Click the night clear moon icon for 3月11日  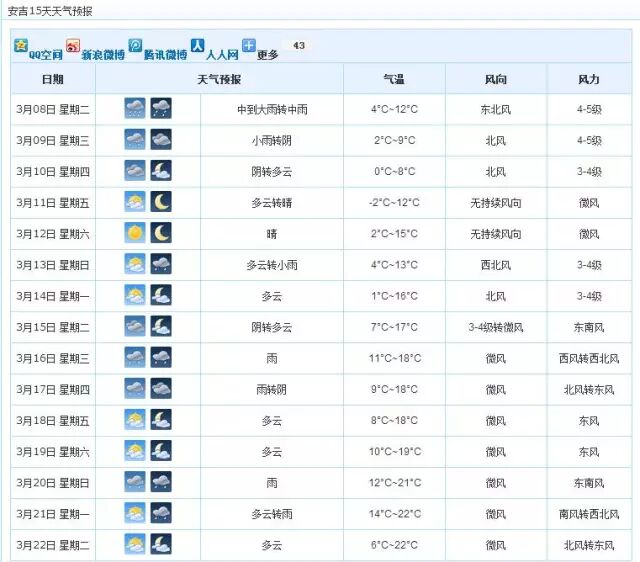point(161,202)
